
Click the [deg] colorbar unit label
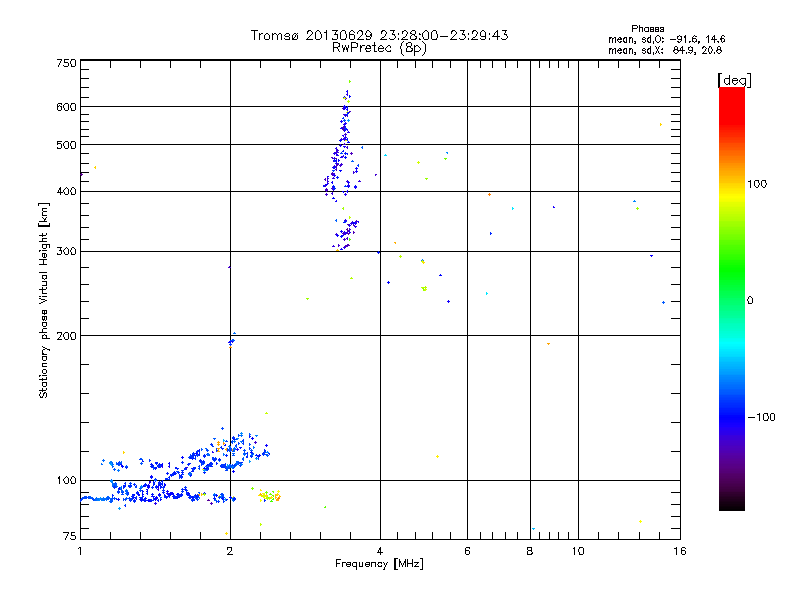point(734,79)
